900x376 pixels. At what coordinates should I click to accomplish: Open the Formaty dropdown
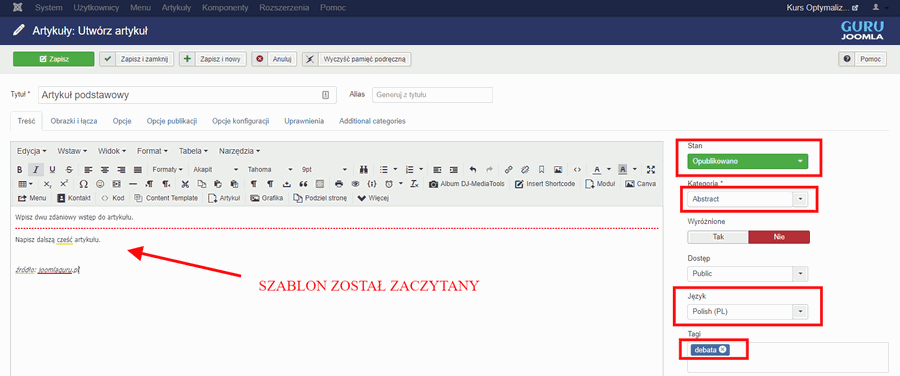tap(168, 169)
